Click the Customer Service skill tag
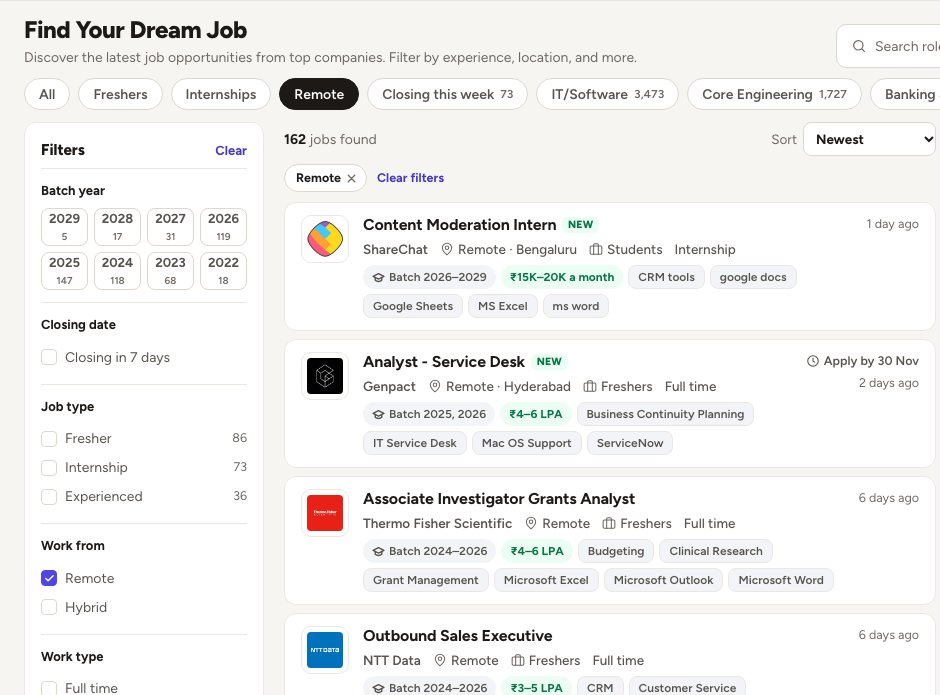This screenshot has width=940, height=695. pos(687,688)
